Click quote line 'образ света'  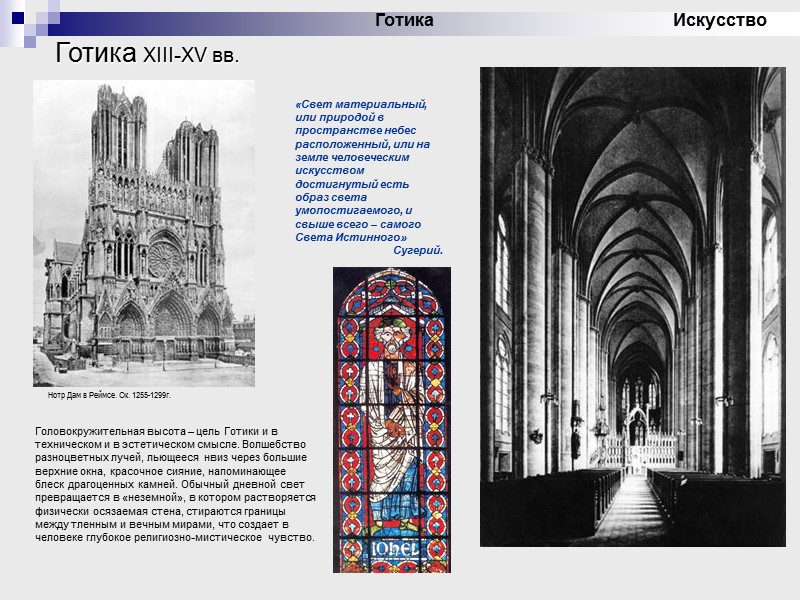[331, 197]
